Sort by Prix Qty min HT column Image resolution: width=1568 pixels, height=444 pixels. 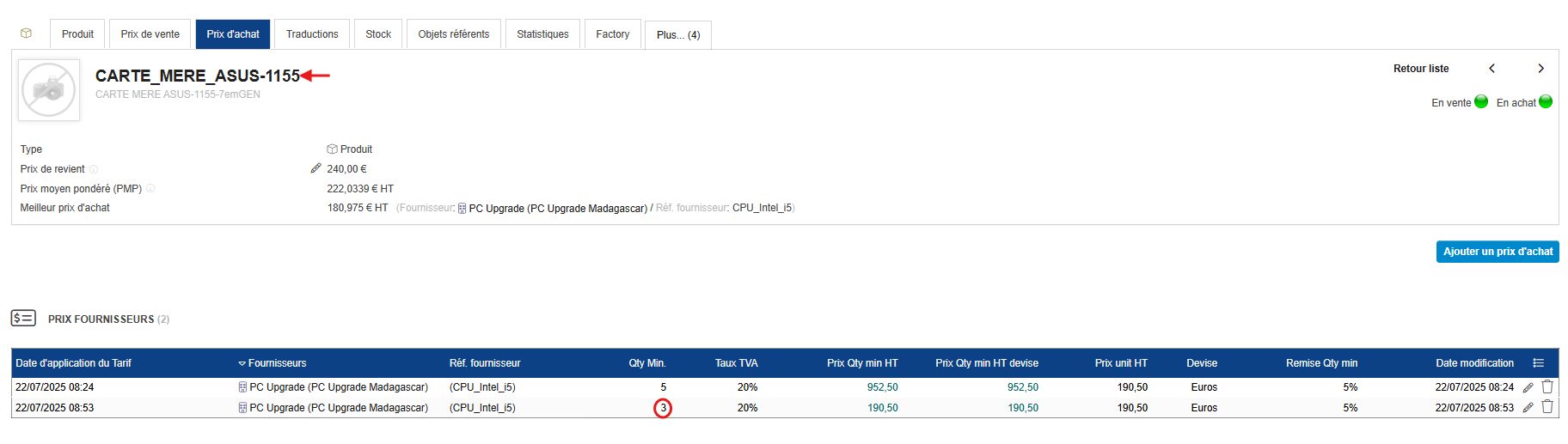[x=862, y=363]
